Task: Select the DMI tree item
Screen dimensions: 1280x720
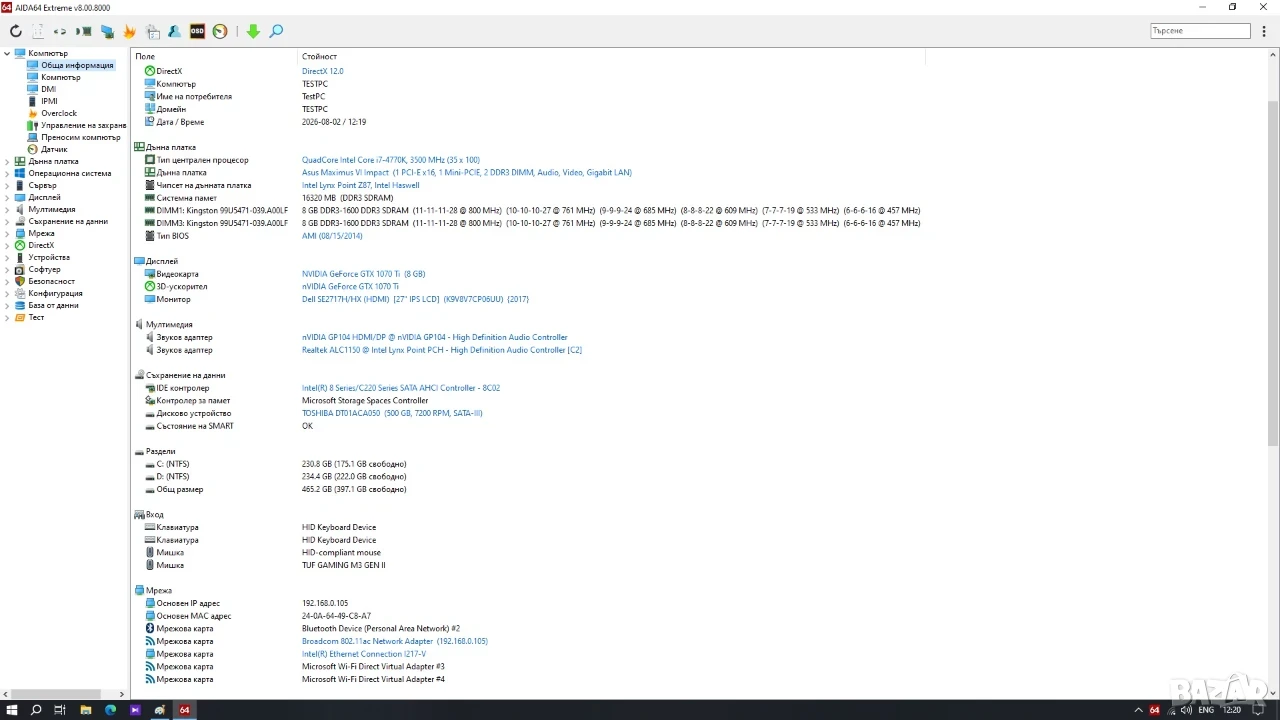Action: 48,89
